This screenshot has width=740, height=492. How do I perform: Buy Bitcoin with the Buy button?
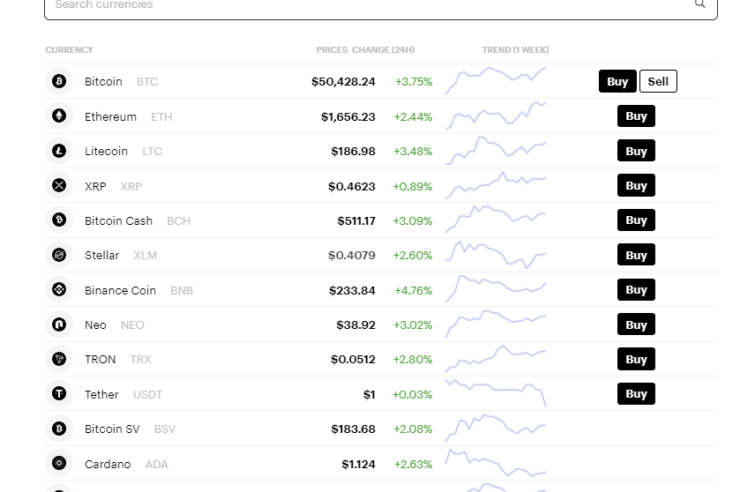coord(617,81)
